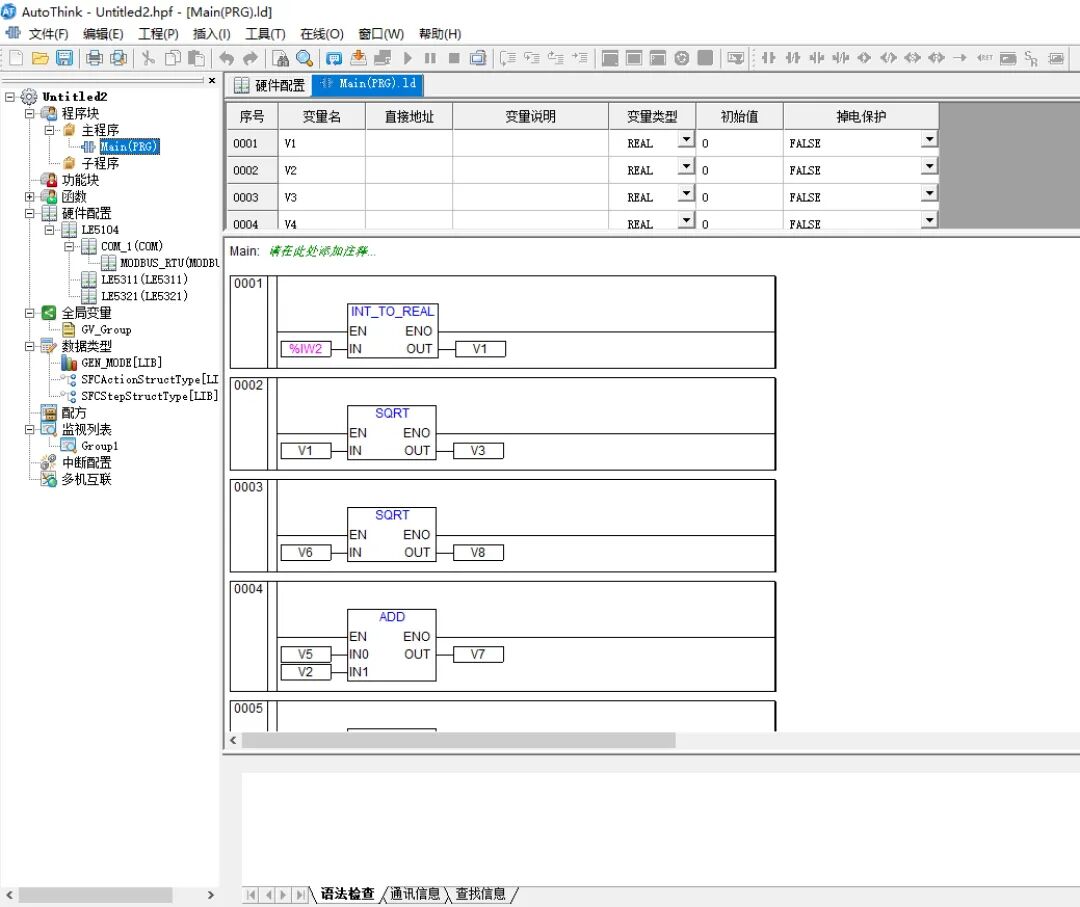Undo the last action
The width and height of the screenshot is (1080, 907).
point(227,59)
